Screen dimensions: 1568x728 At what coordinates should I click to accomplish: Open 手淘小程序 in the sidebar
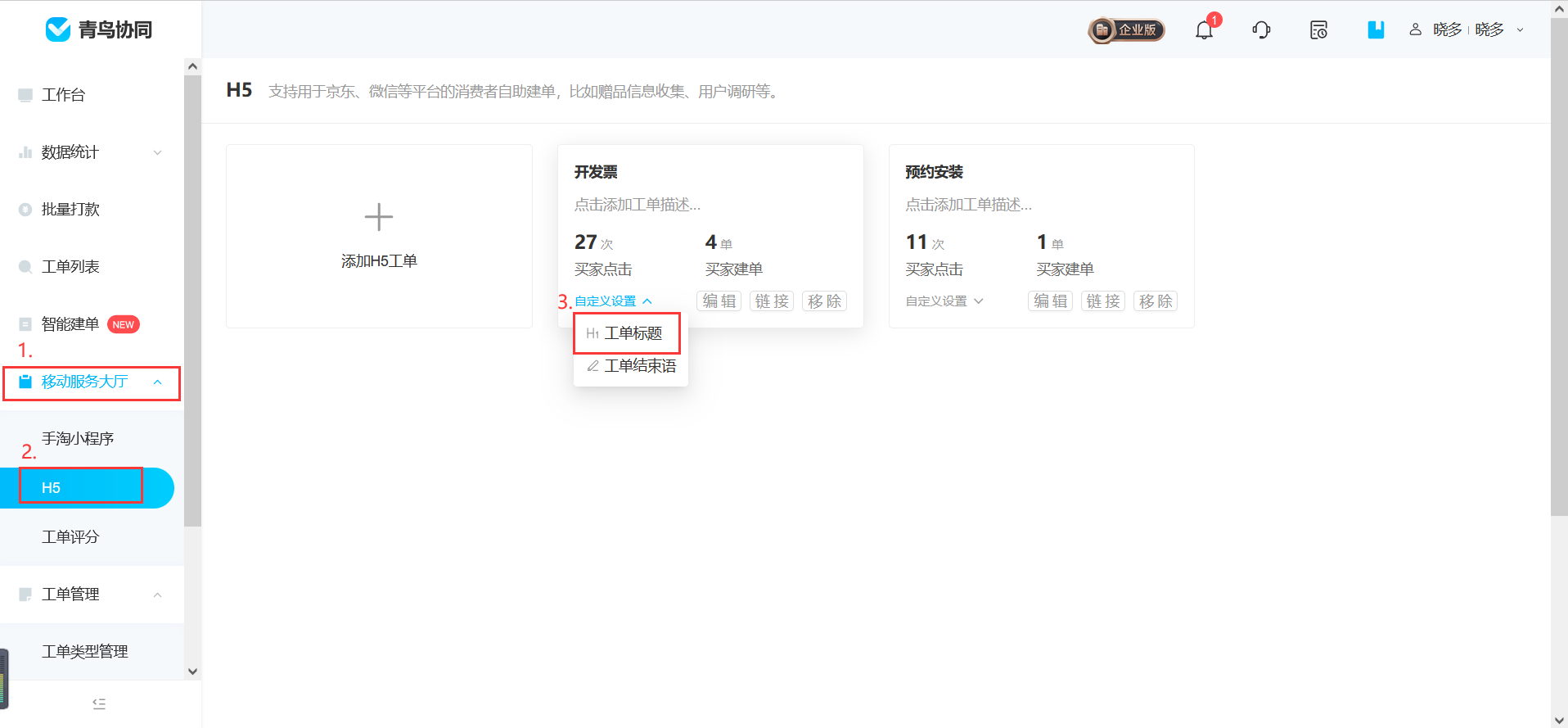(x=78, y=439)
